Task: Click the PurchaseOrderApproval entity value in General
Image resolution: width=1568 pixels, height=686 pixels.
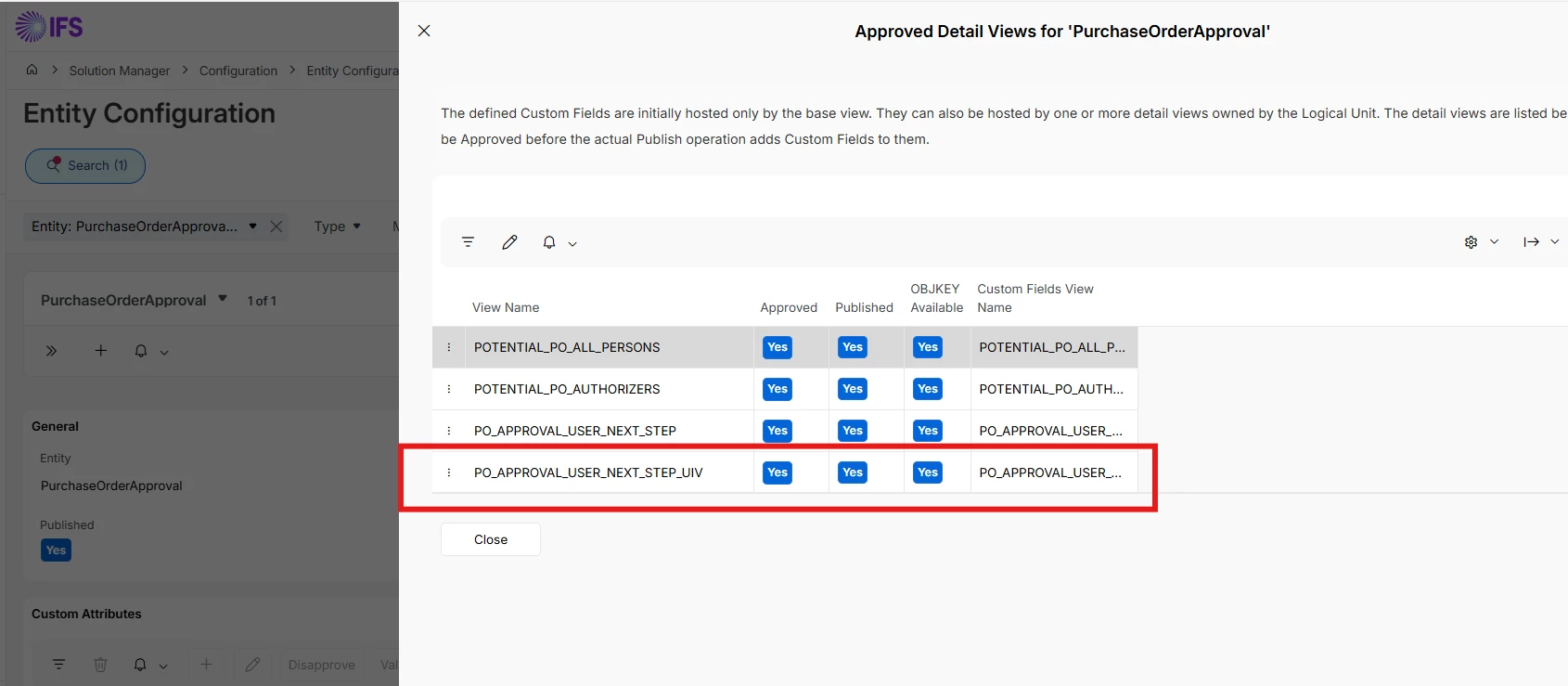Action: tap(111, 485)
